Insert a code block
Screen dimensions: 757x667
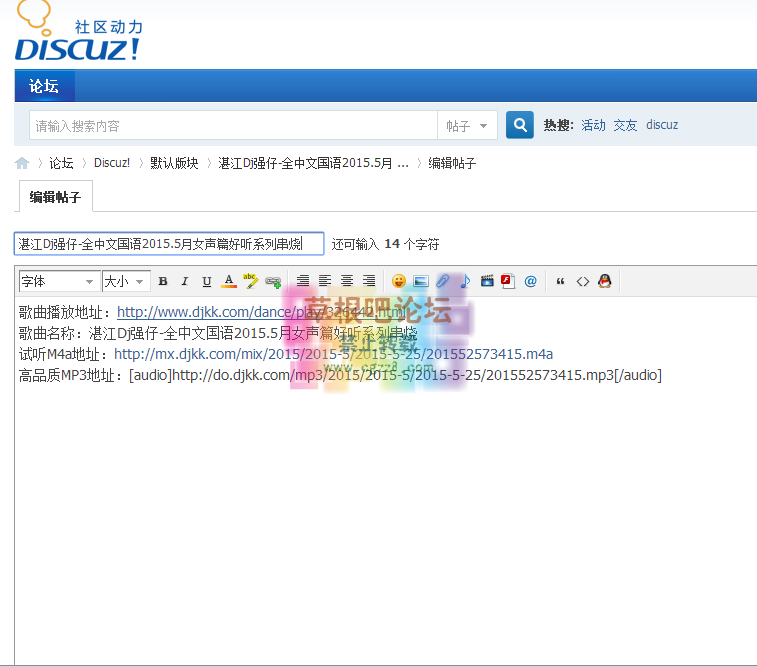click(x=583, y=281)
